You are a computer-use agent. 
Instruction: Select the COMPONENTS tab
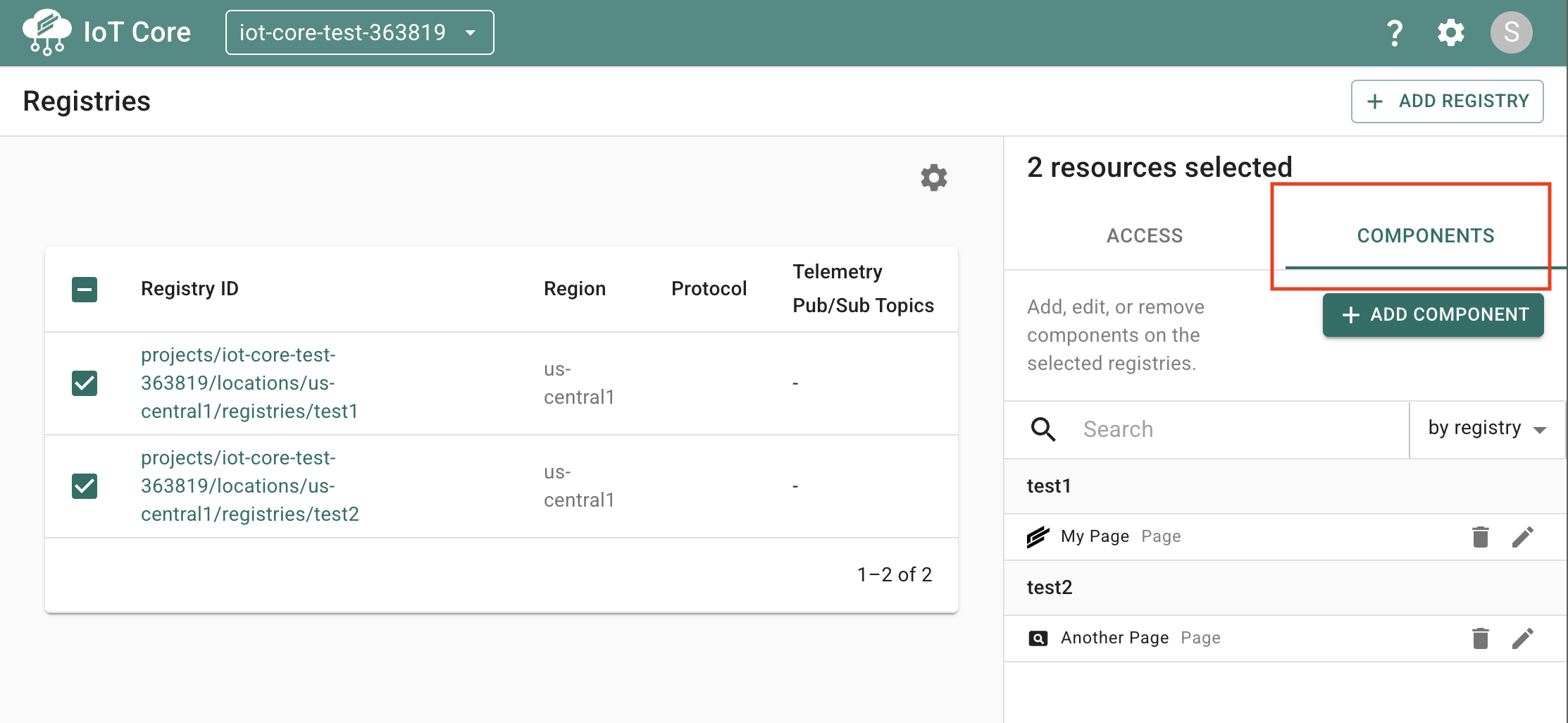(x=1426, y=236)
